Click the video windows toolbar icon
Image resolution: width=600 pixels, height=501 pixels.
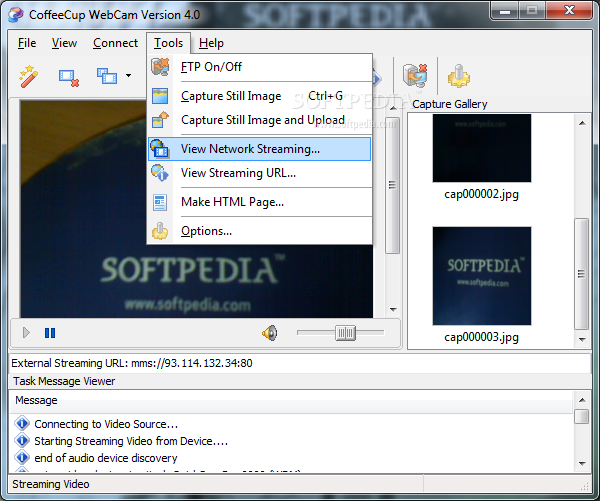point(107,76)
